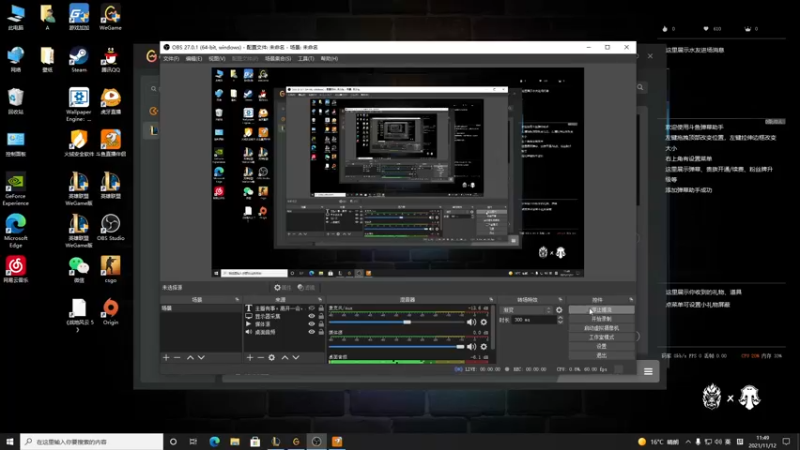This screenshot has height=450, width=800.
Task: Open the Steam desktop shortcut
Action: pyautogui.click(x=79, y=59)
